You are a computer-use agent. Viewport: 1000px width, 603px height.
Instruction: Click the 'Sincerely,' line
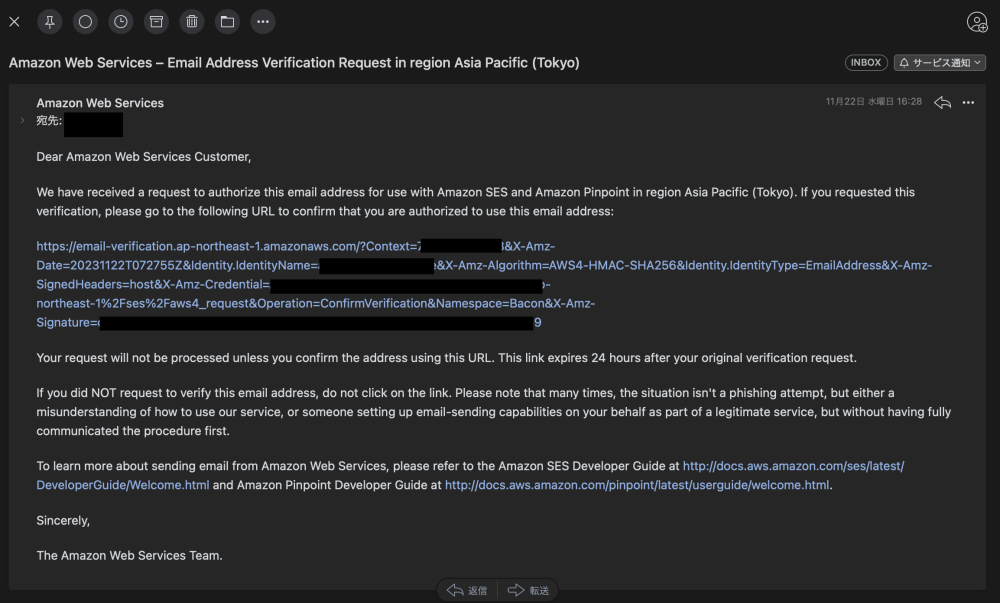[x=63, y=521]
